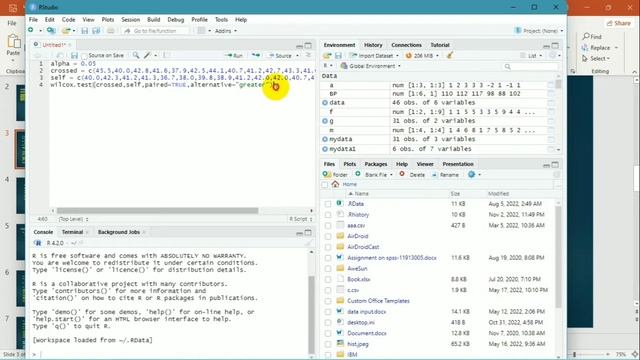Screen dimensions: 640x360
Task: View the data frame 'data' blue icon
Action: click(325, 102)
